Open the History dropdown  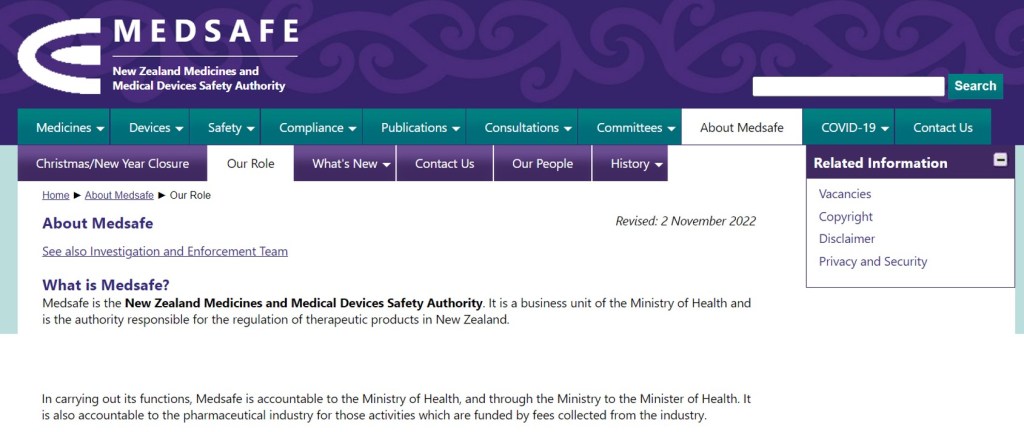click(636, 164)
